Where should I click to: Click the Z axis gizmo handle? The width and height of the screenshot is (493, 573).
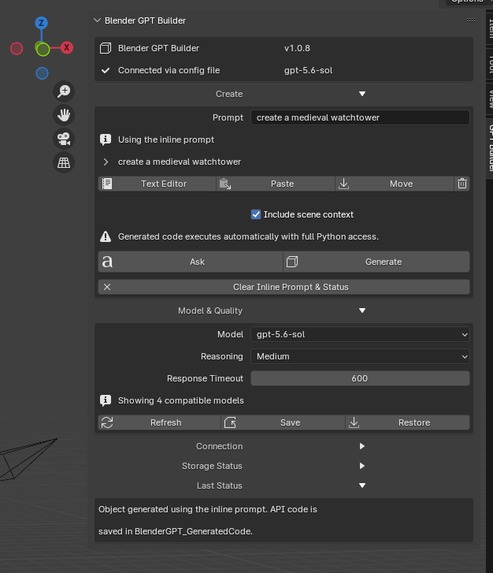point(41,23)
